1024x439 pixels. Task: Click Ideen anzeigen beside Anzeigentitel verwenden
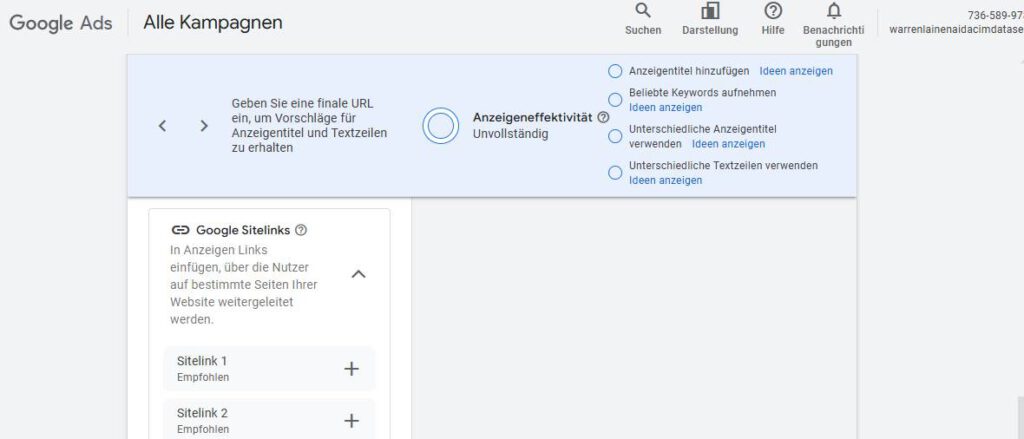point(728,144)
